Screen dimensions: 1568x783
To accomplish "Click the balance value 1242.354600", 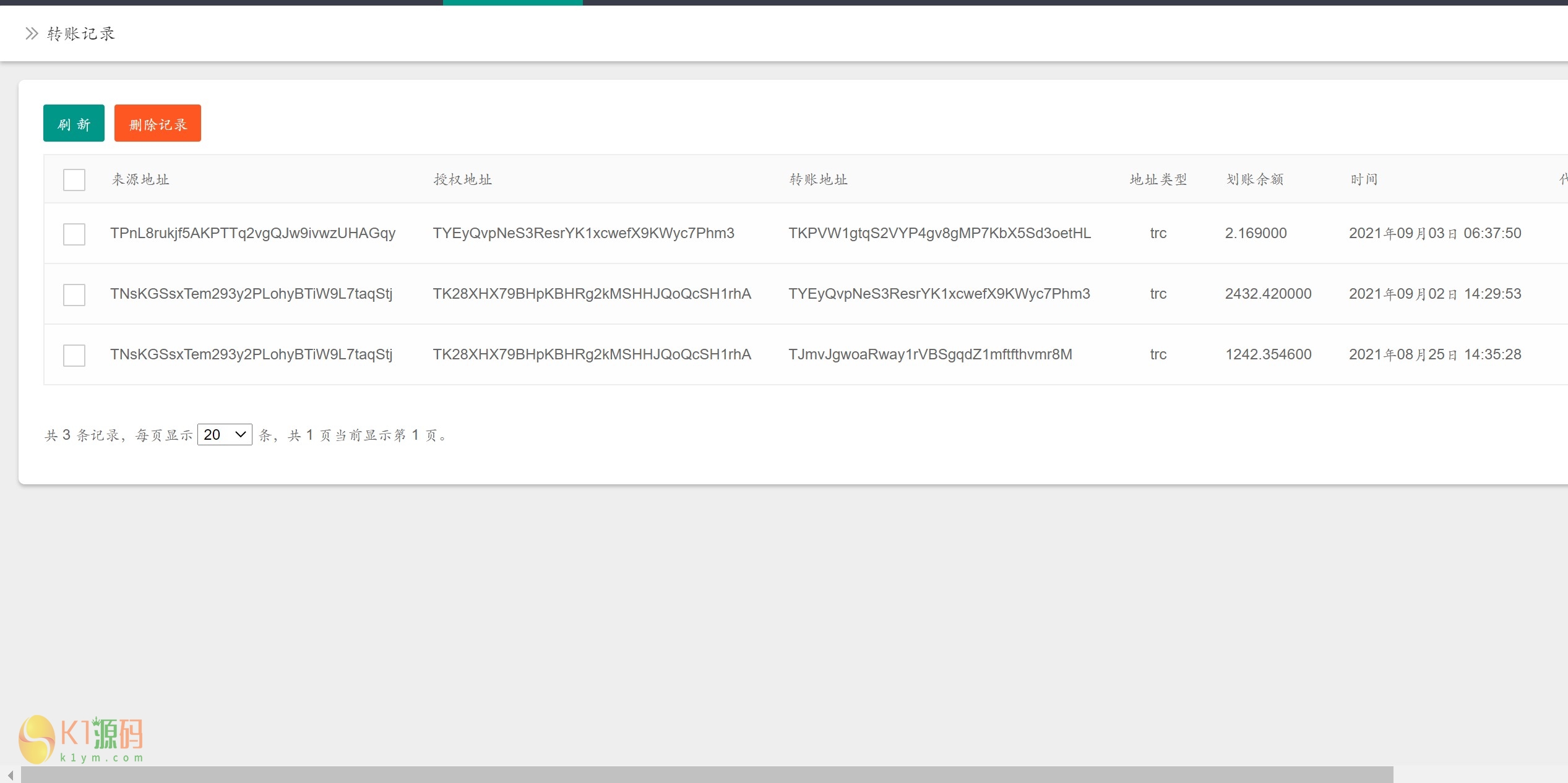I will [1269, 354].
